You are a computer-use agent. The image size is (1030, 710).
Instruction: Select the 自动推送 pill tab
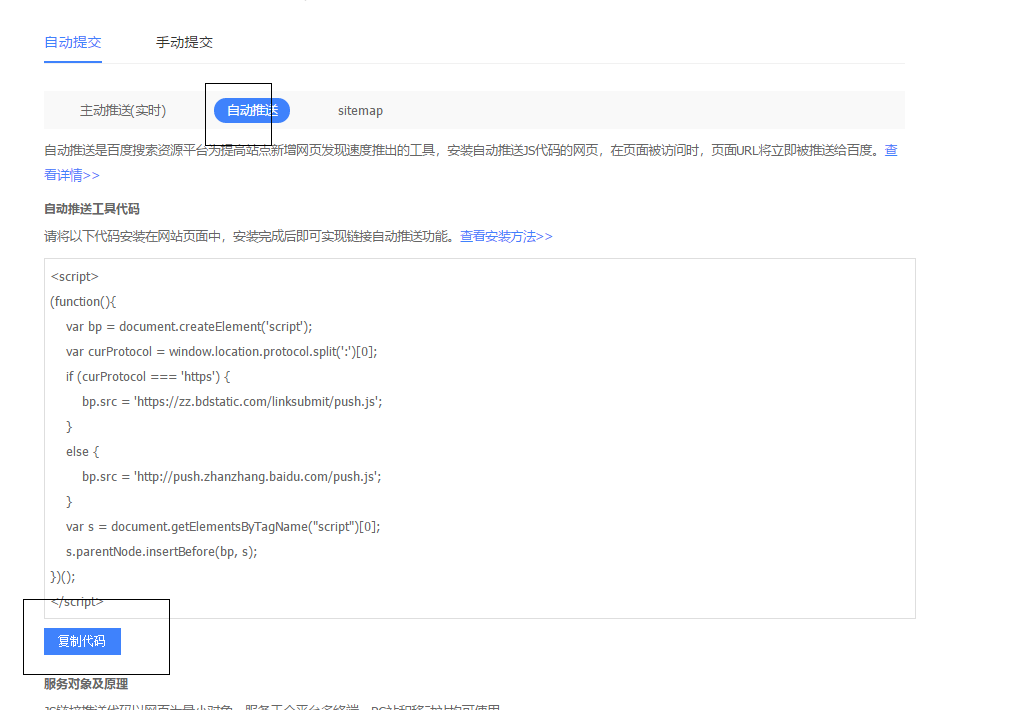(x=252, y=110)
